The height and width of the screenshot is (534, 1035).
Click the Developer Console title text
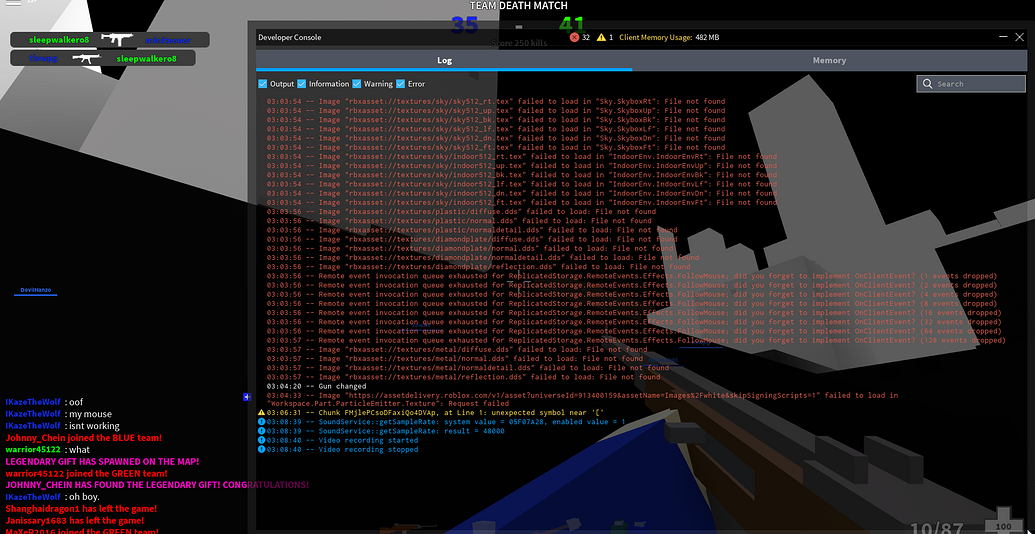pos(290,38)
